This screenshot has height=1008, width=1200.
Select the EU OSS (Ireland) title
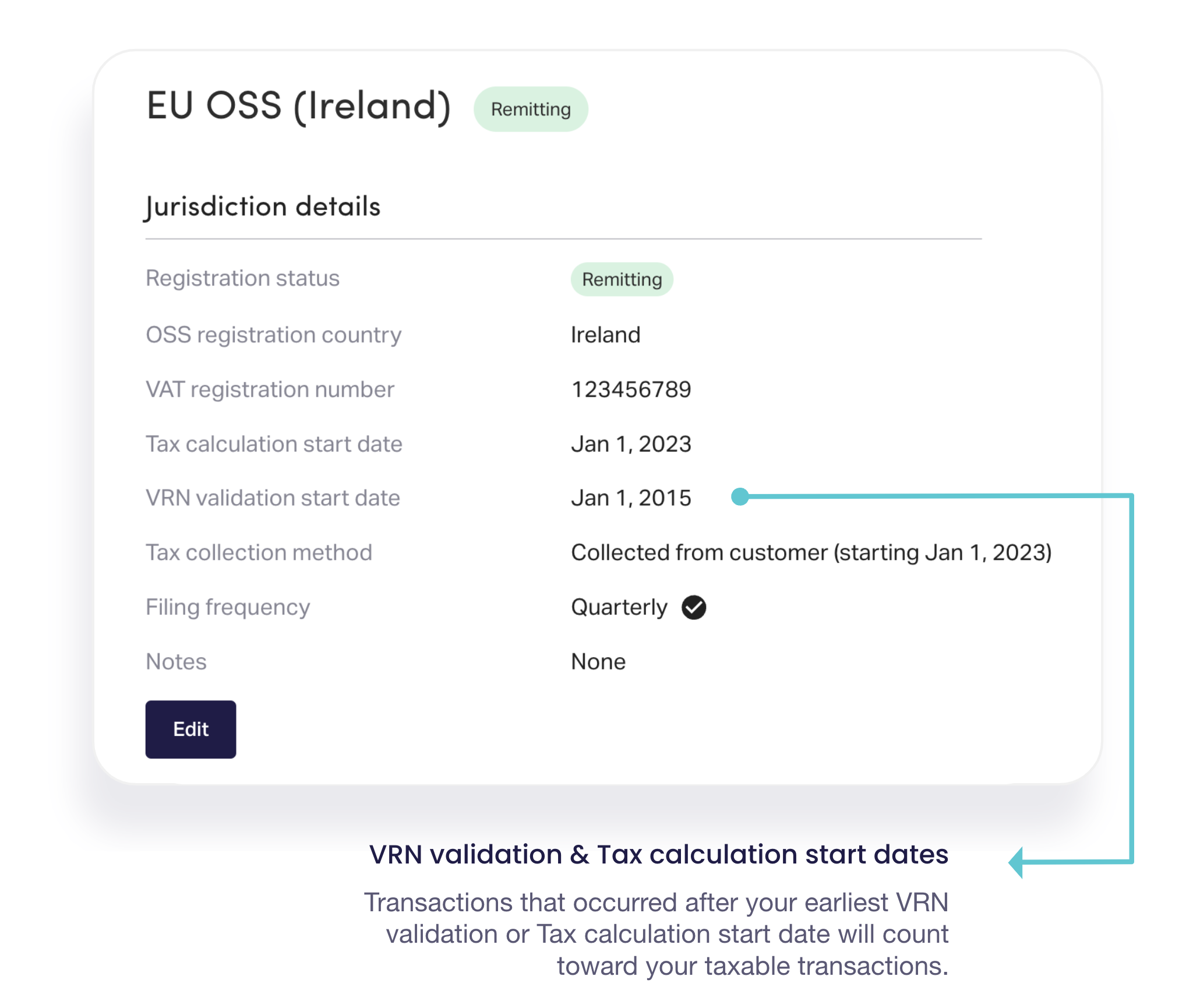tap(299, 106)
